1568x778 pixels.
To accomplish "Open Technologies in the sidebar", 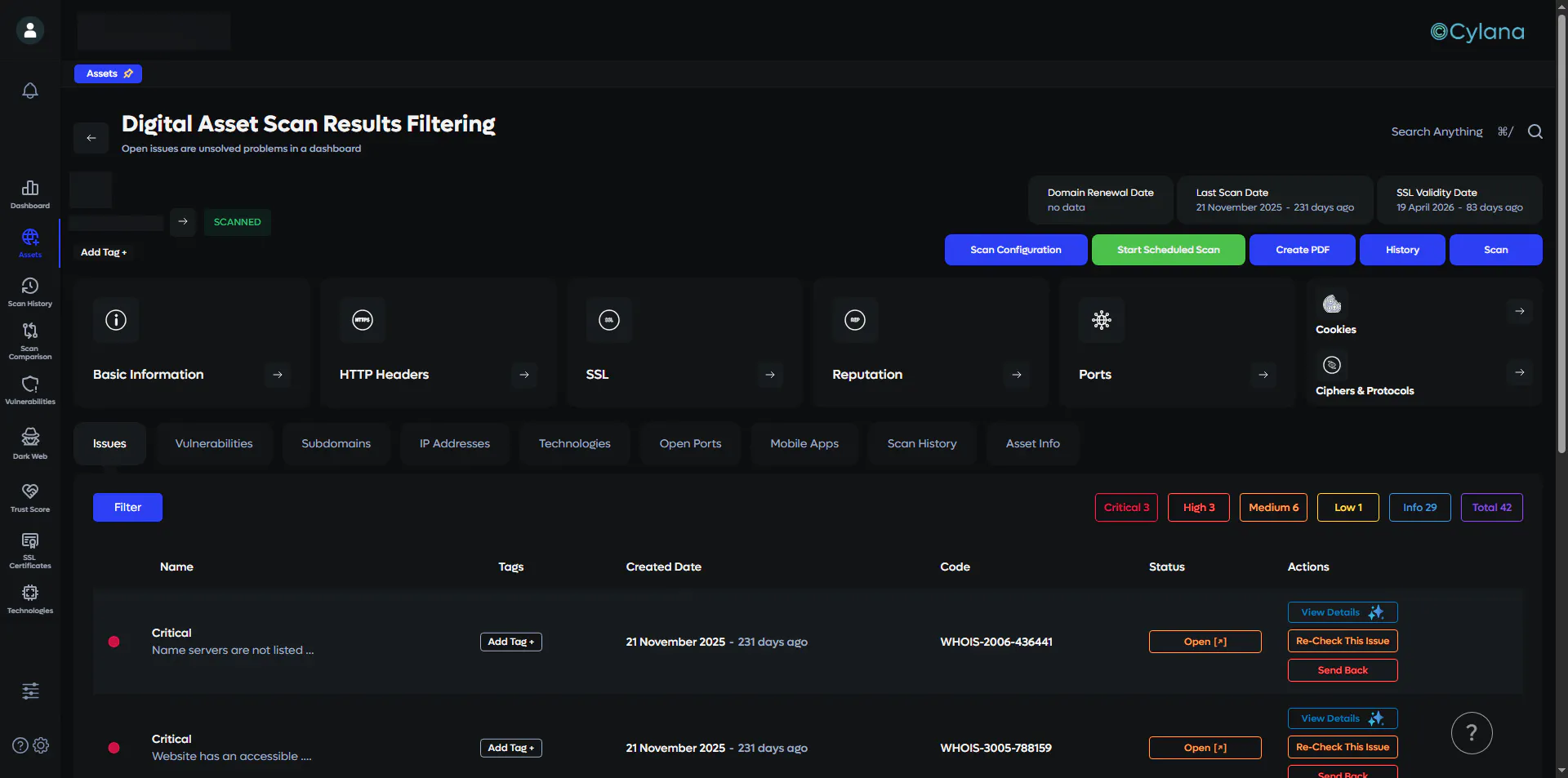I will (30, 598).
